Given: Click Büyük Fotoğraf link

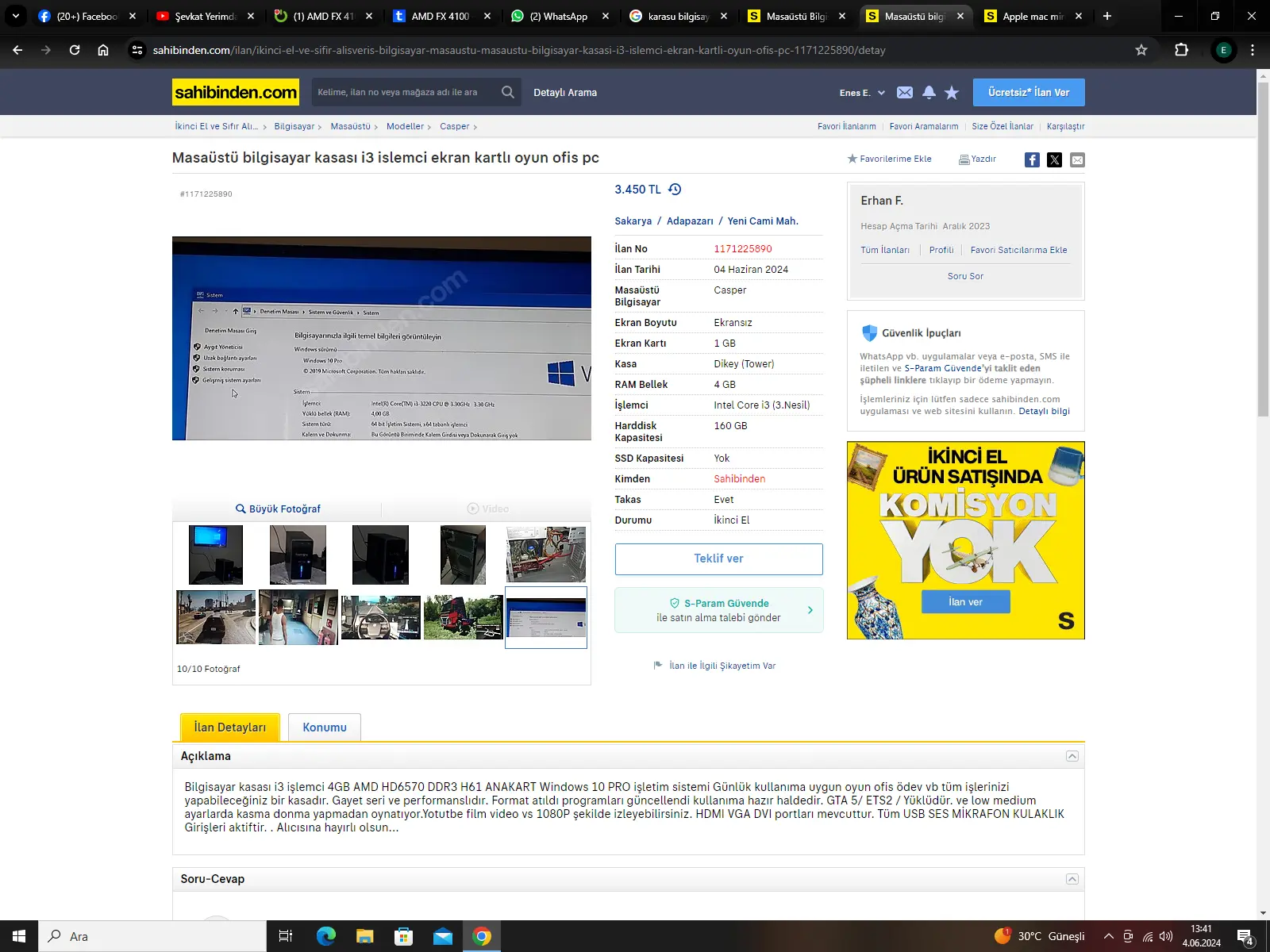Looking at the screenshot, I should 278,509.
